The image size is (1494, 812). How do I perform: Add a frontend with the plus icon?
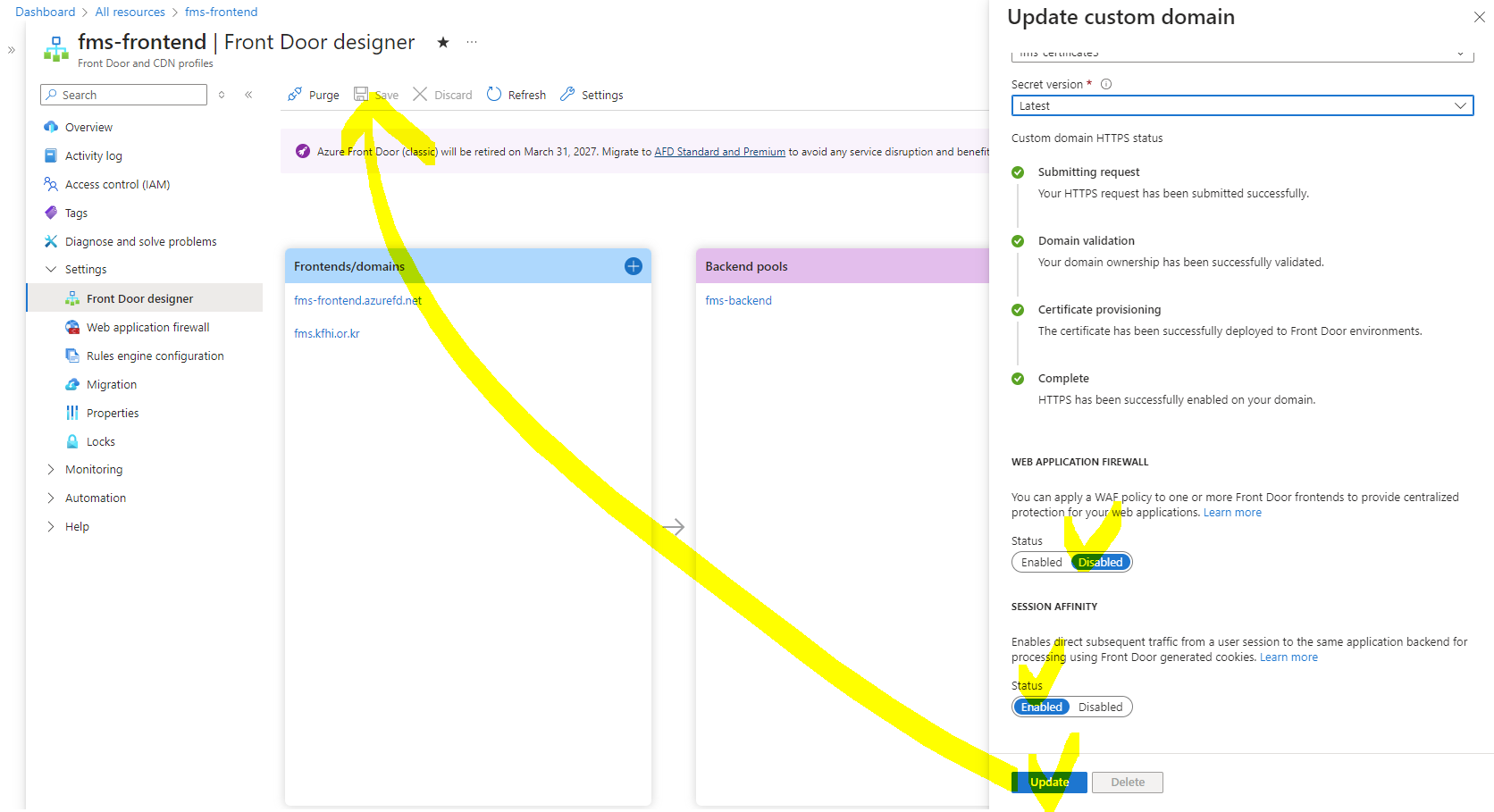coord(634,266)
